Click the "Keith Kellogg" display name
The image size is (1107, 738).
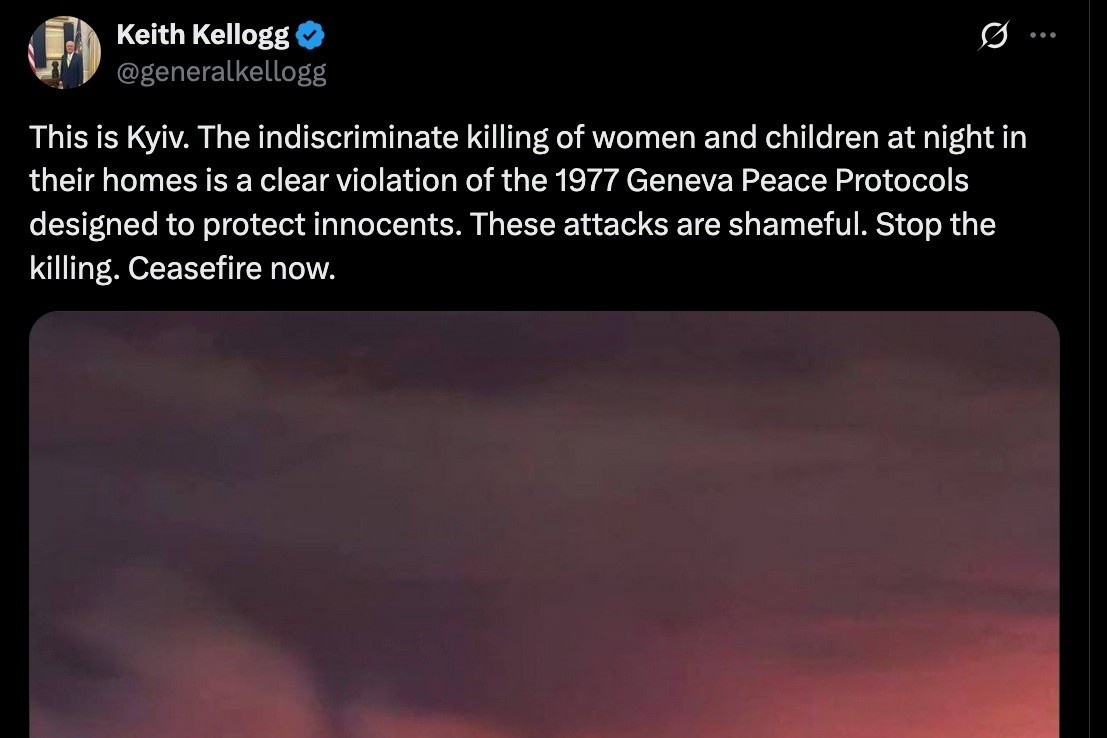coord(203,37)
